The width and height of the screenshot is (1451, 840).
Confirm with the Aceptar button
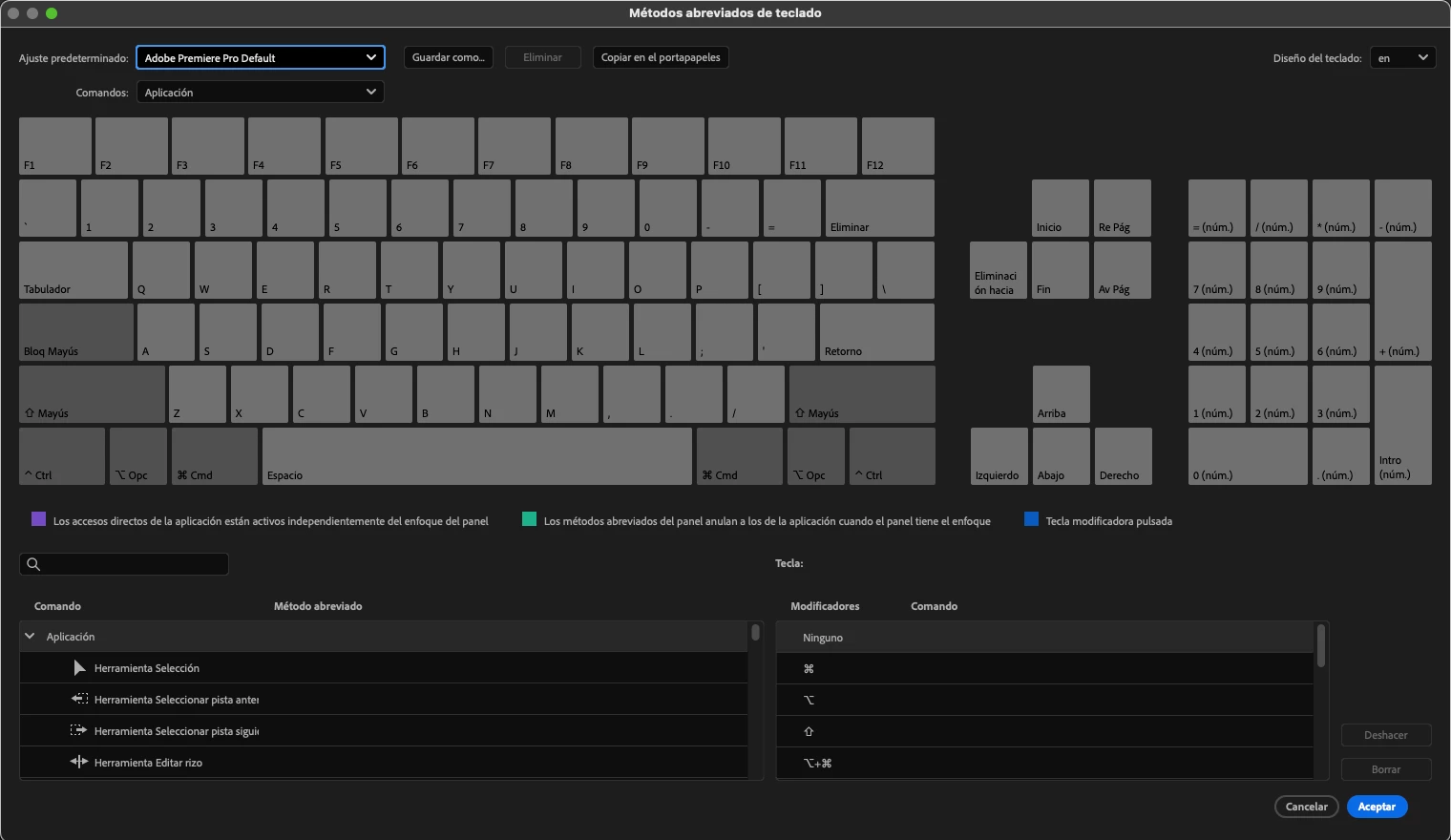pos(1377,807)
